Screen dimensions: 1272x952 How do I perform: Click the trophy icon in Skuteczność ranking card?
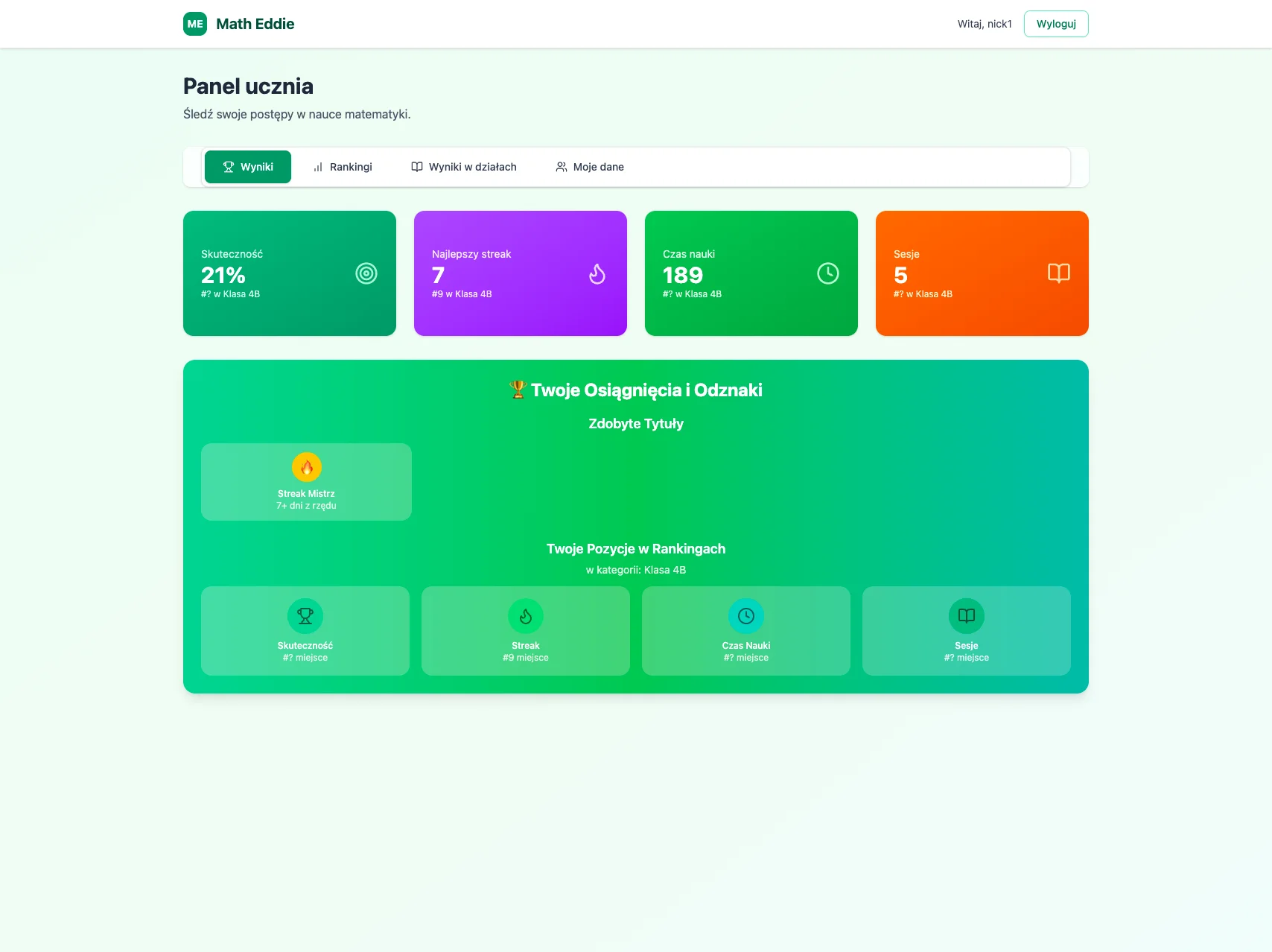[x=305, y=616]
